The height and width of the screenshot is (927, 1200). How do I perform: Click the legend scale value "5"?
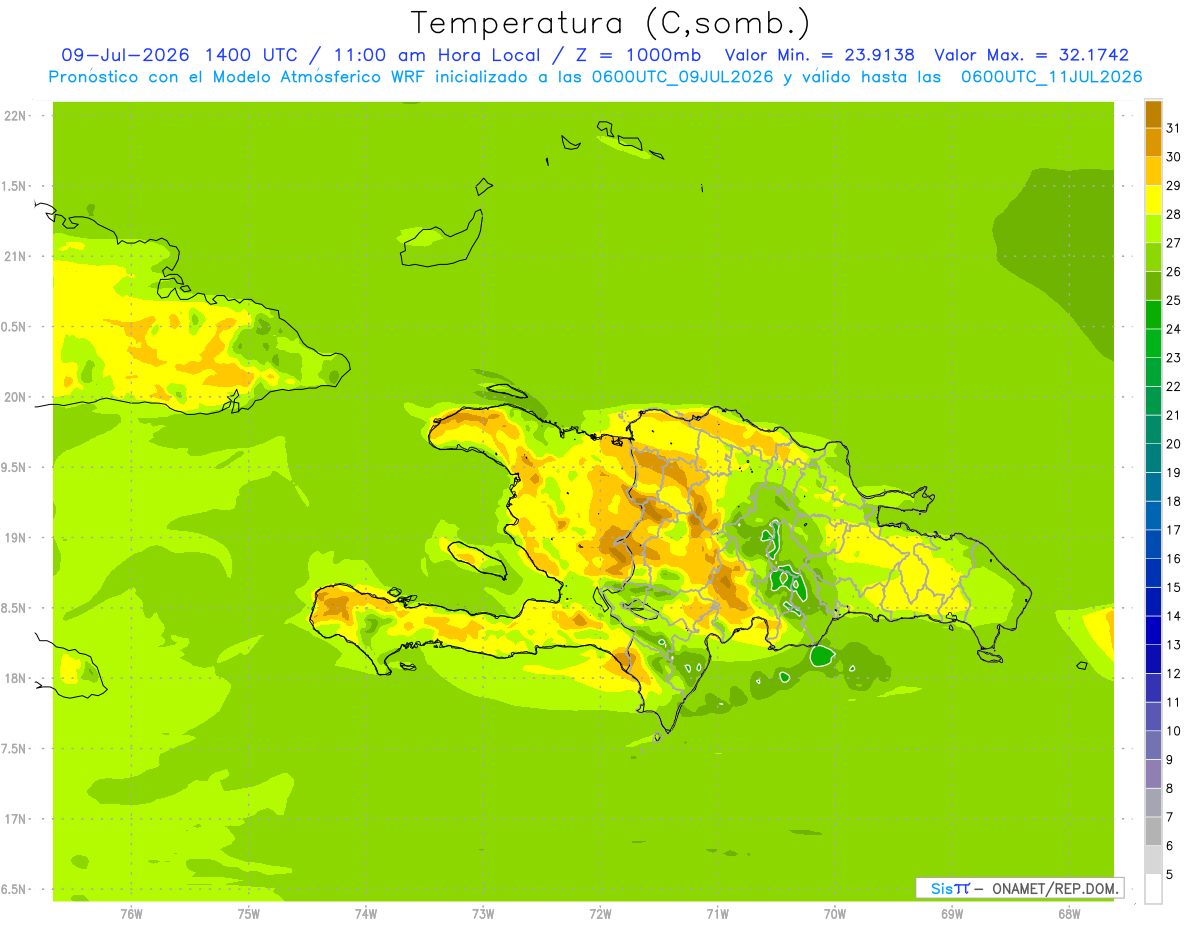[1169, 874]
